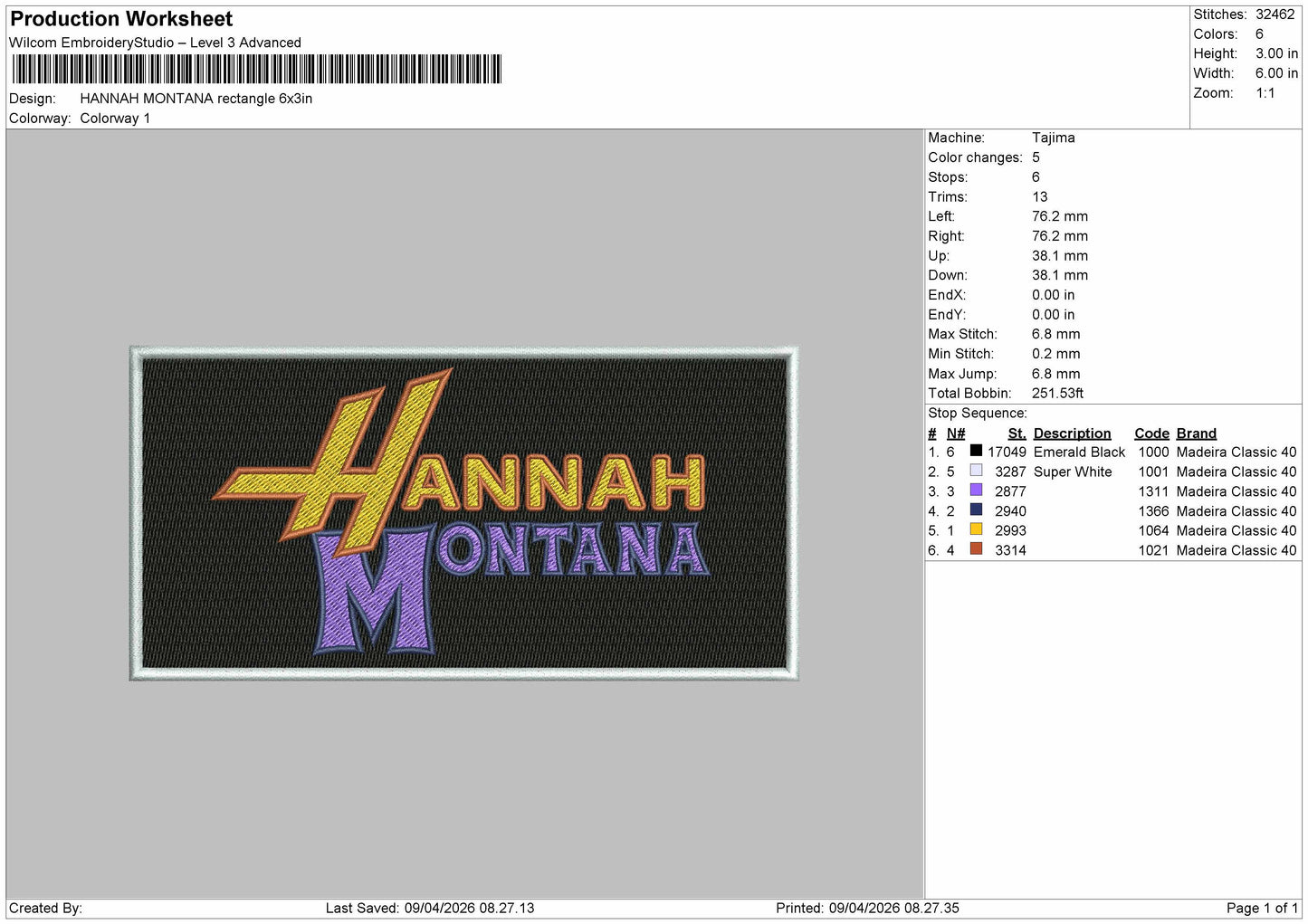Image resolution: width=1308 pixels, height=924 pixels.
Task: Click stitch count 2993 in row 5
Action: 1010,530
